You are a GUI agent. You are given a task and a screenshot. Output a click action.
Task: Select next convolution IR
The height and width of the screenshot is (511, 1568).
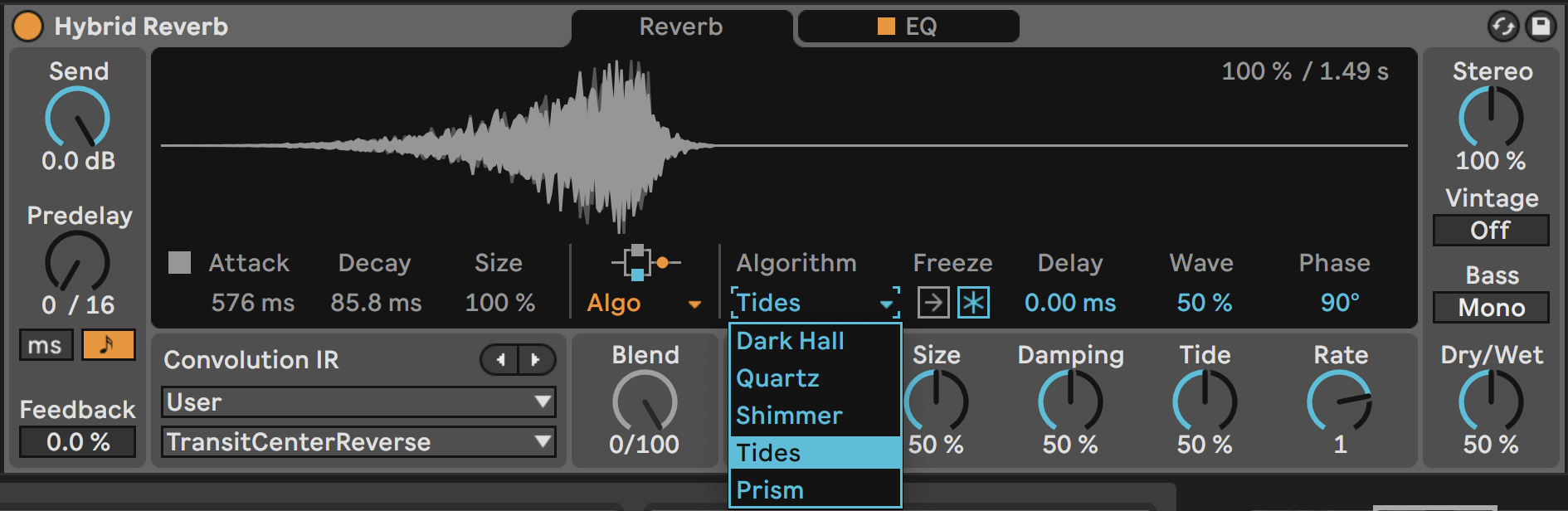[537, 360]
